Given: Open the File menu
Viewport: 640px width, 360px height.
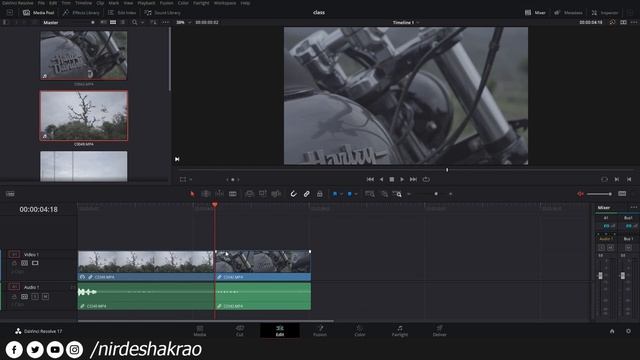Looking at the screenshot, I should (41, 3).
